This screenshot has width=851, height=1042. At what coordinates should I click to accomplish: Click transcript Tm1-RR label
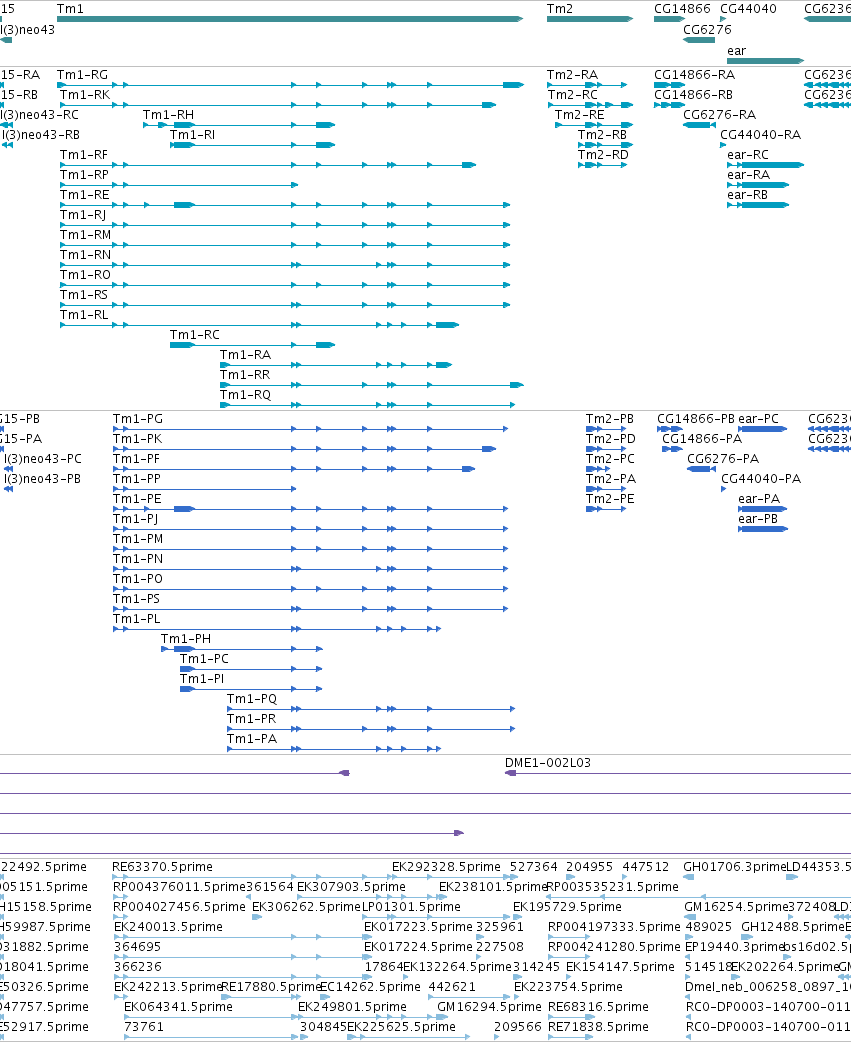click(x=245, y=374)
